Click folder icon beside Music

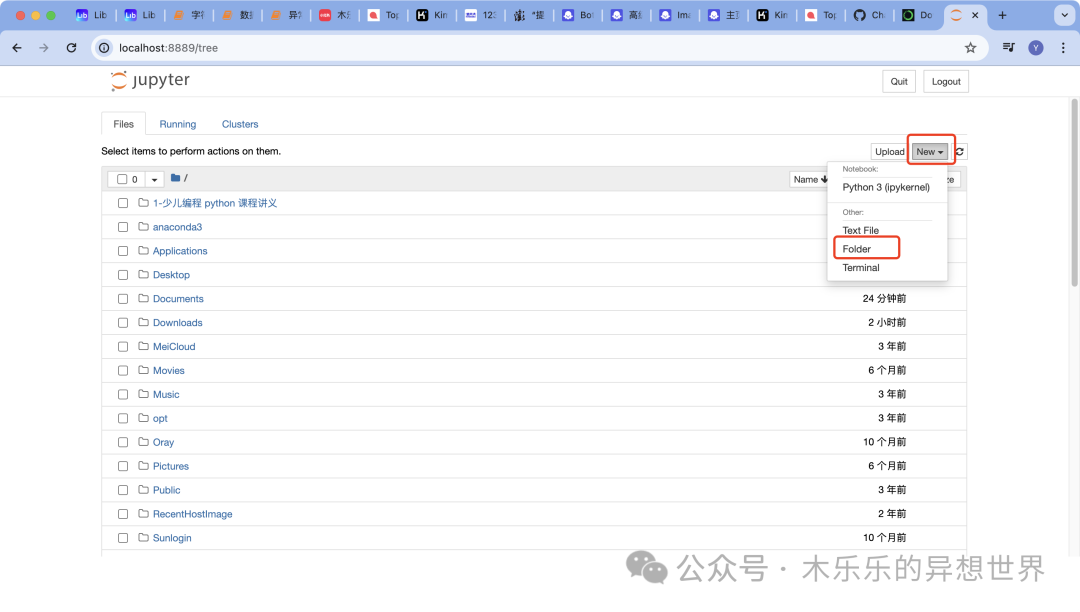tap(143, 394)
